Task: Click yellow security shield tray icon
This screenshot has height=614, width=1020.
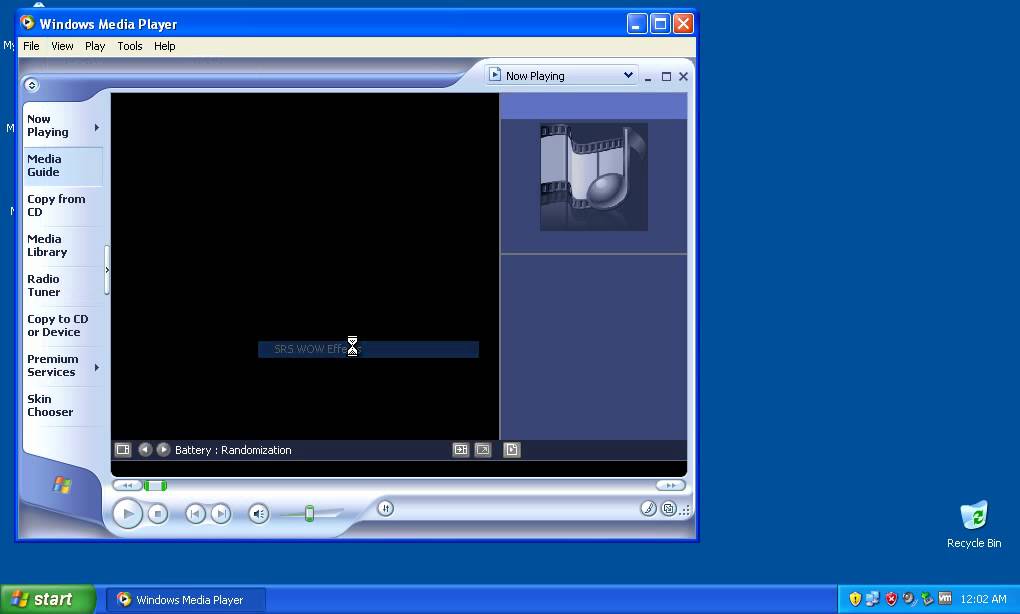Action: (x=855, y=598)
